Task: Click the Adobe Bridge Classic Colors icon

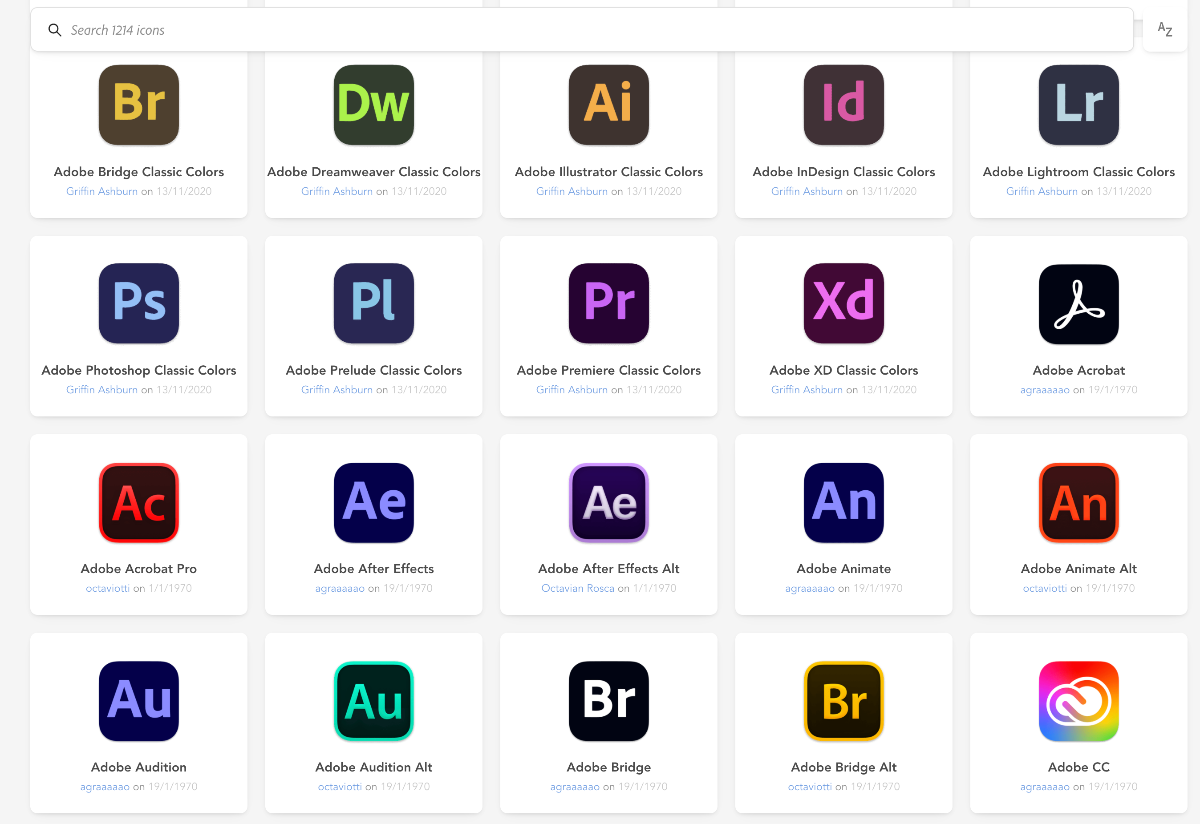Action: click(139, 105)
